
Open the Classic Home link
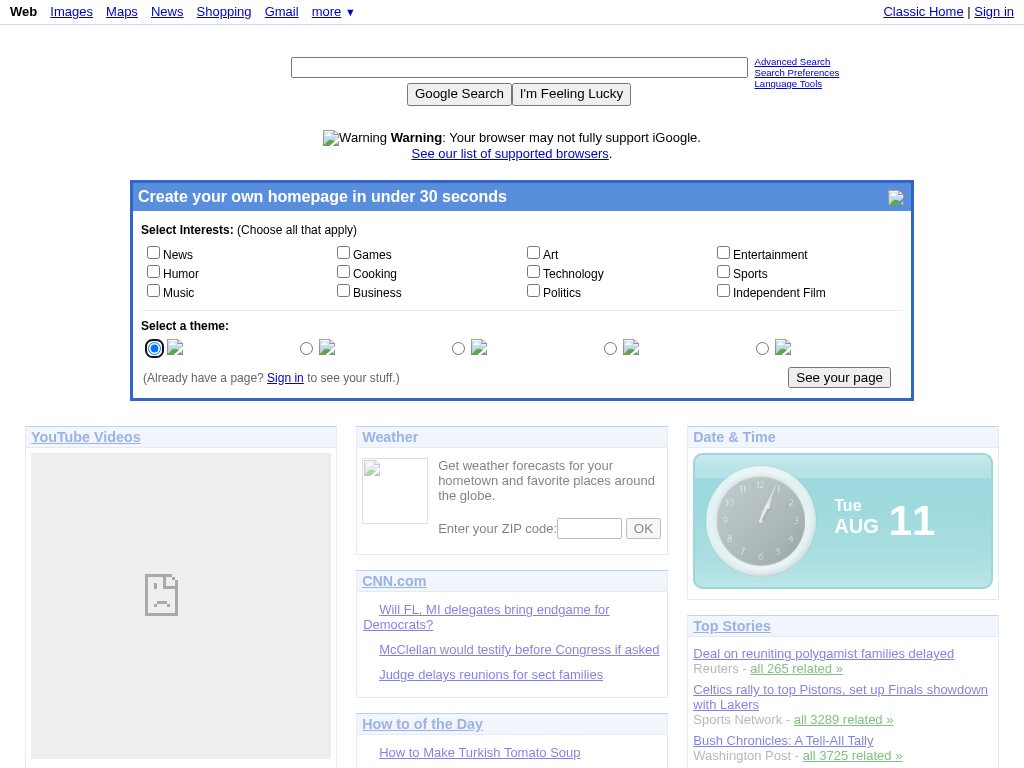923,12
